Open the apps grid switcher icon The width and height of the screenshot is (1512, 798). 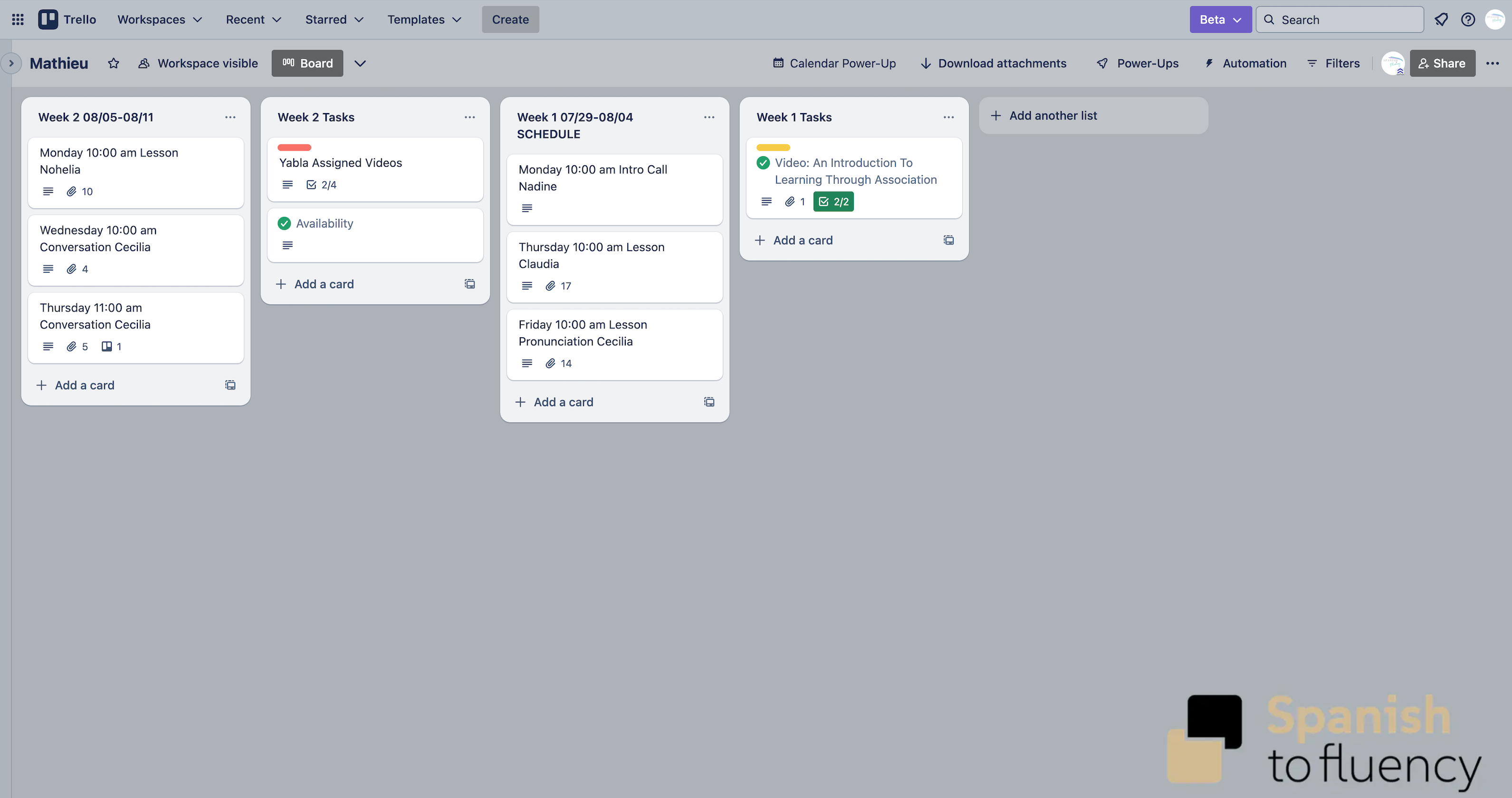pos(18,19)
